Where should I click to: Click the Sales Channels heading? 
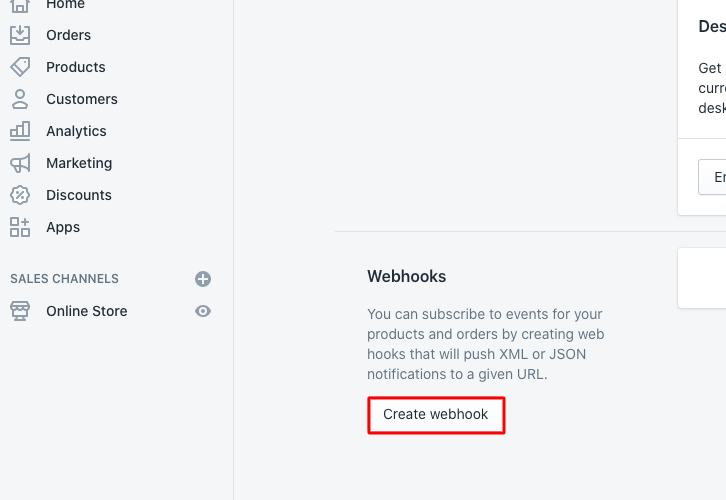point(64,279)
